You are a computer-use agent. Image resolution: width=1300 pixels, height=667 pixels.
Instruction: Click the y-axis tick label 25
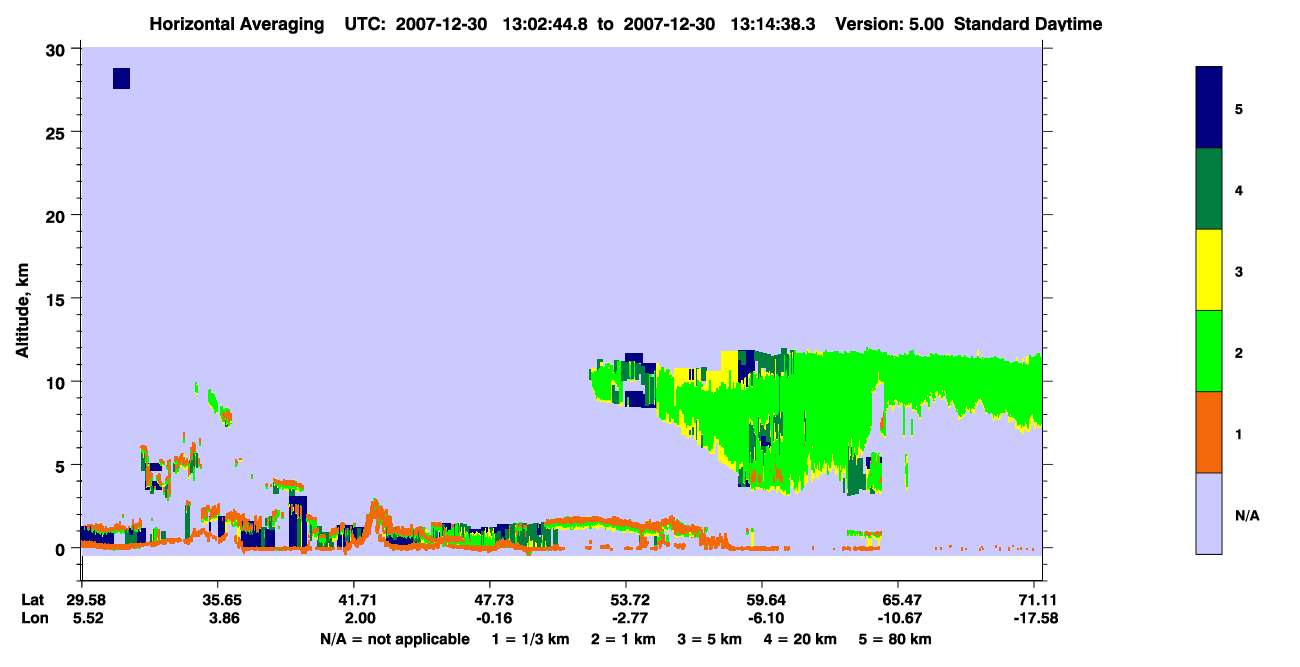[x=57, y=133]
